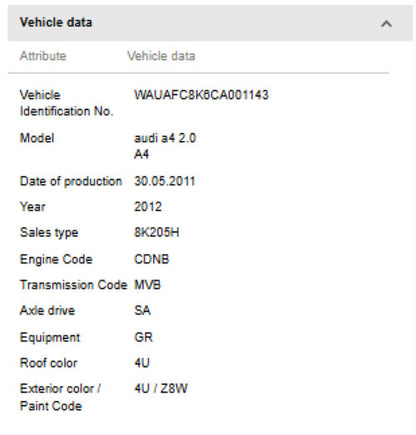The width and height of the screenshot is (416, 435).
Task: Click the Vehicle Identification No. label
Action: (66, 103)
